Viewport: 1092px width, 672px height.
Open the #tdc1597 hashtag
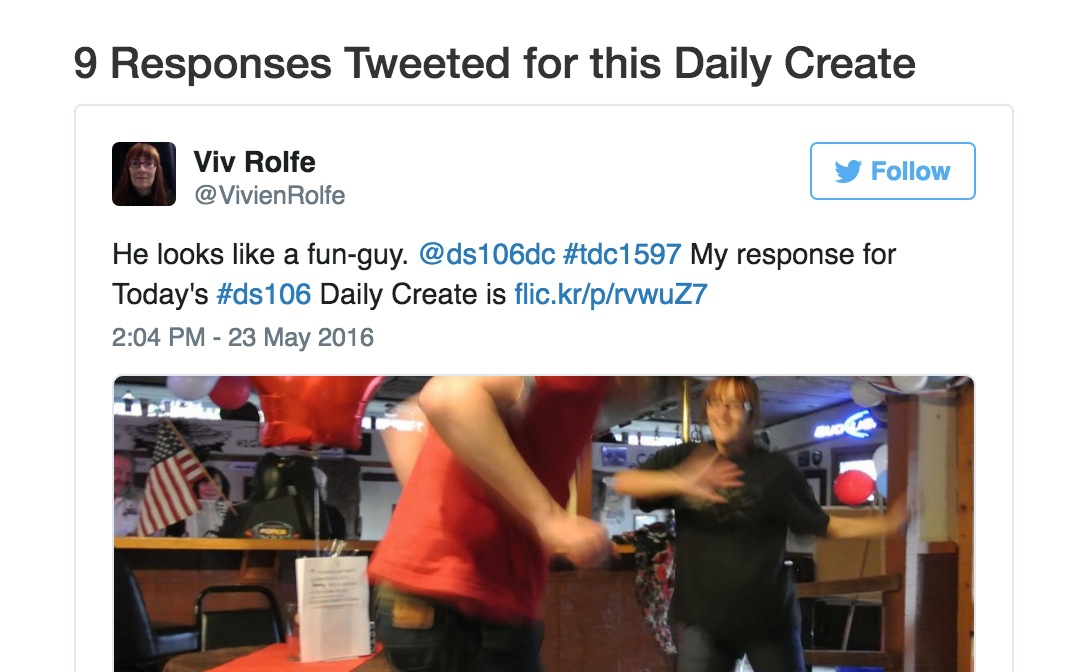pyautogui.click(x=621, y=254)
